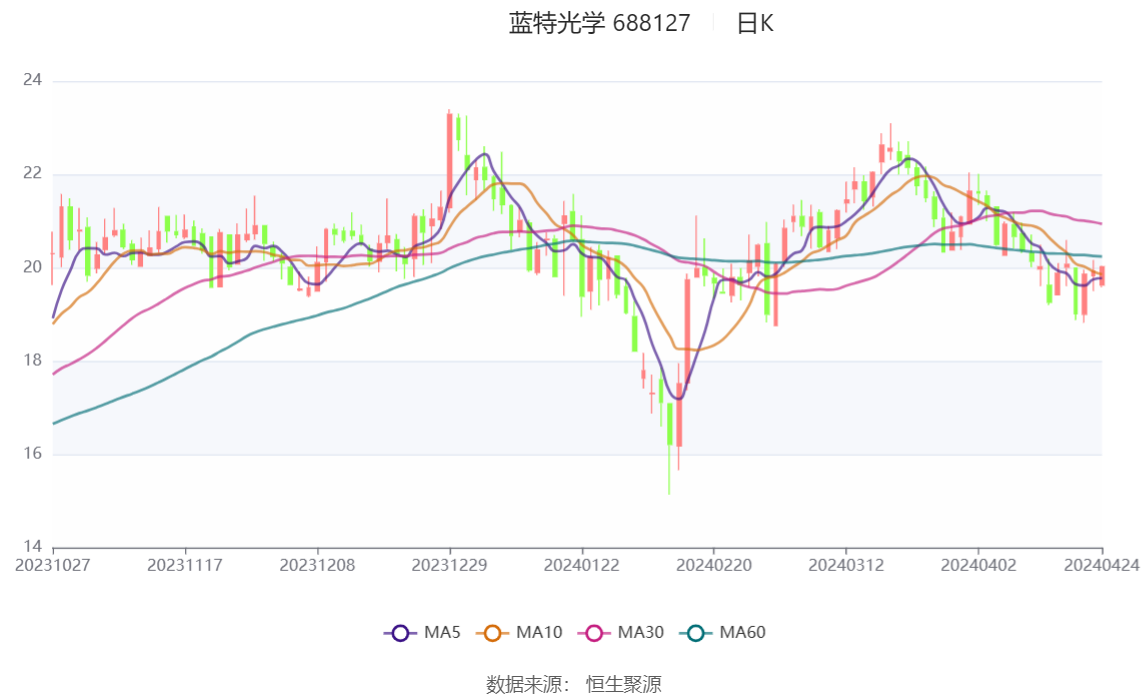Toggle the MA30 legend text label
1148x699 pixels.
(x=641, y=633)
